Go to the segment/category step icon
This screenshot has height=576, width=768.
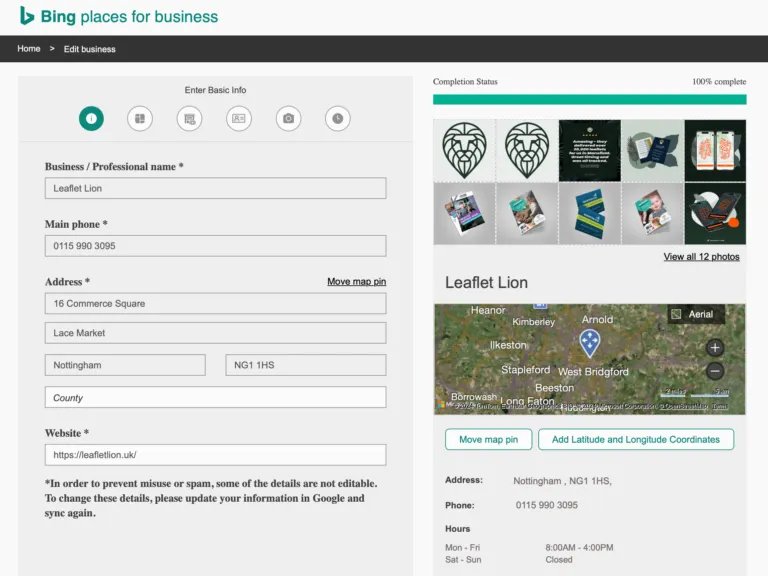pyautogui.click(x=140, y=118)
